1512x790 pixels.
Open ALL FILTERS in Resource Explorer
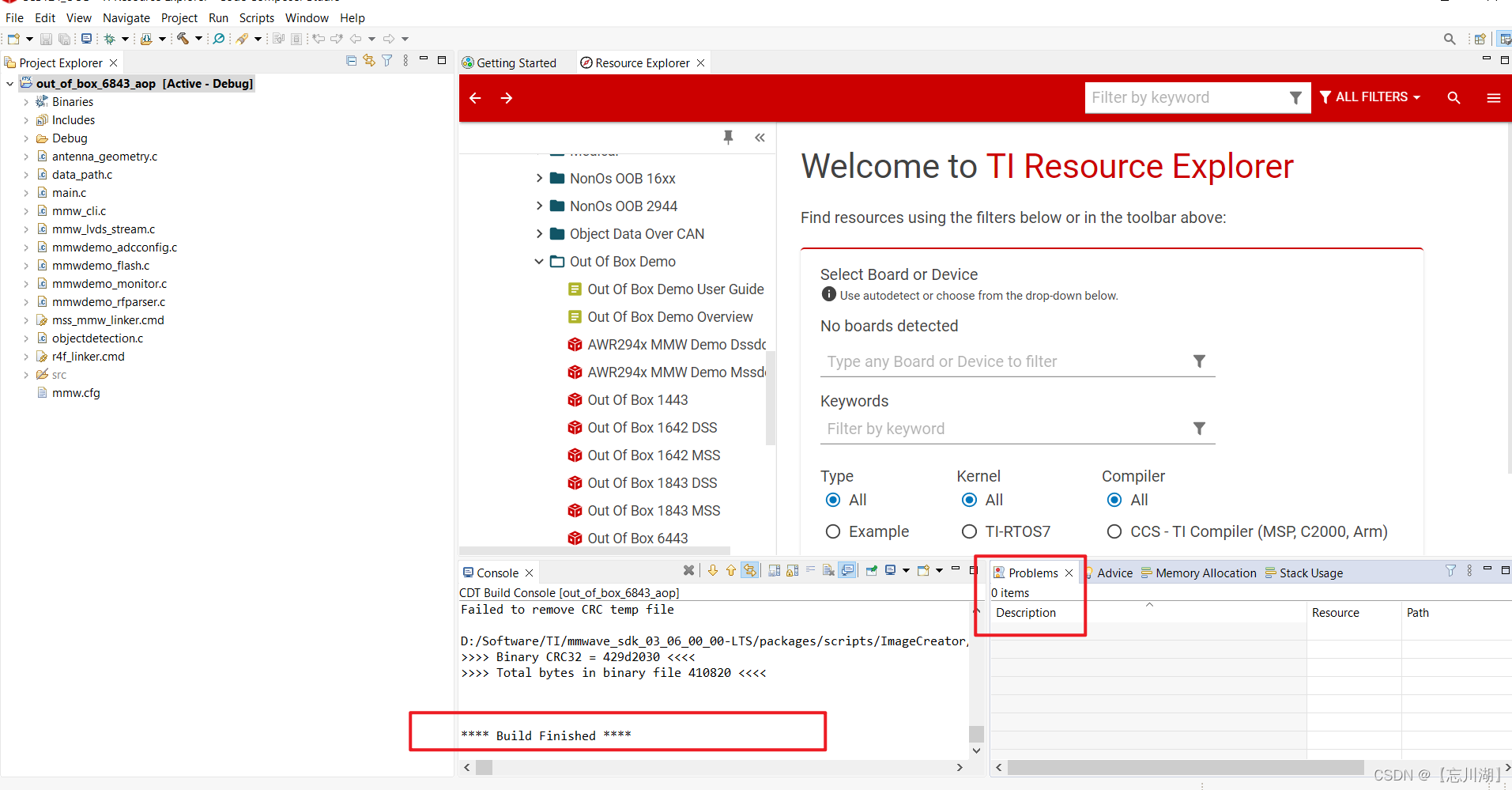tap(1371, 96)
